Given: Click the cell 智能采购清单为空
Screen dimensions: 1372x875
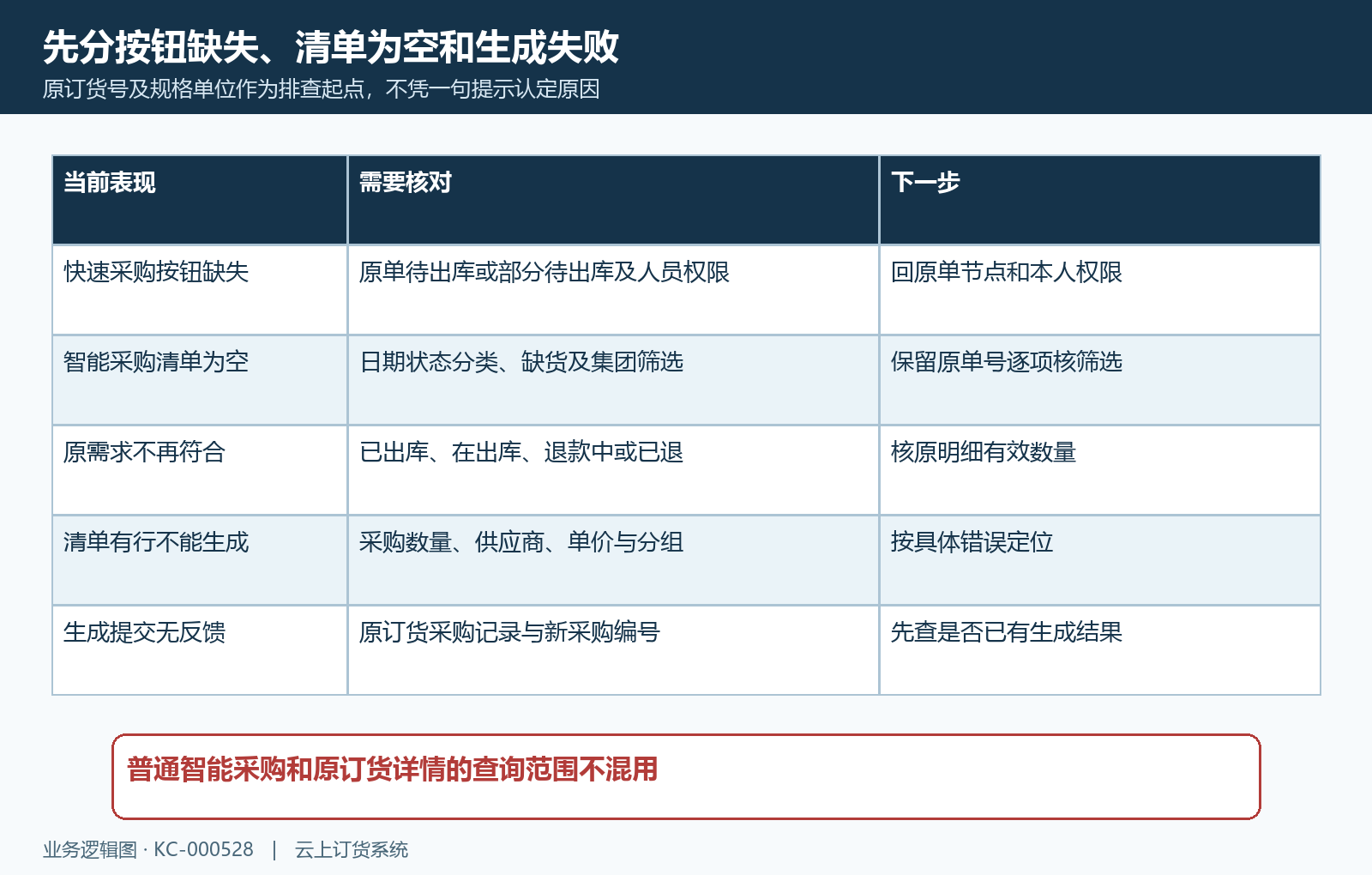Looking at the screenshot, I should 200,380.
